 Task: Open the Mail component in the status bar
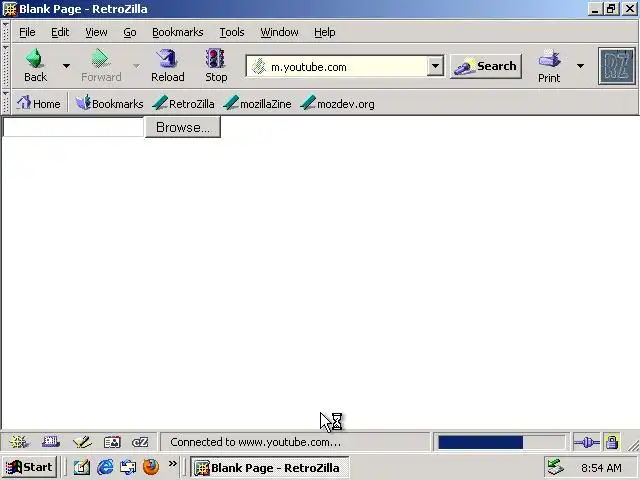(x=51, y=442)
